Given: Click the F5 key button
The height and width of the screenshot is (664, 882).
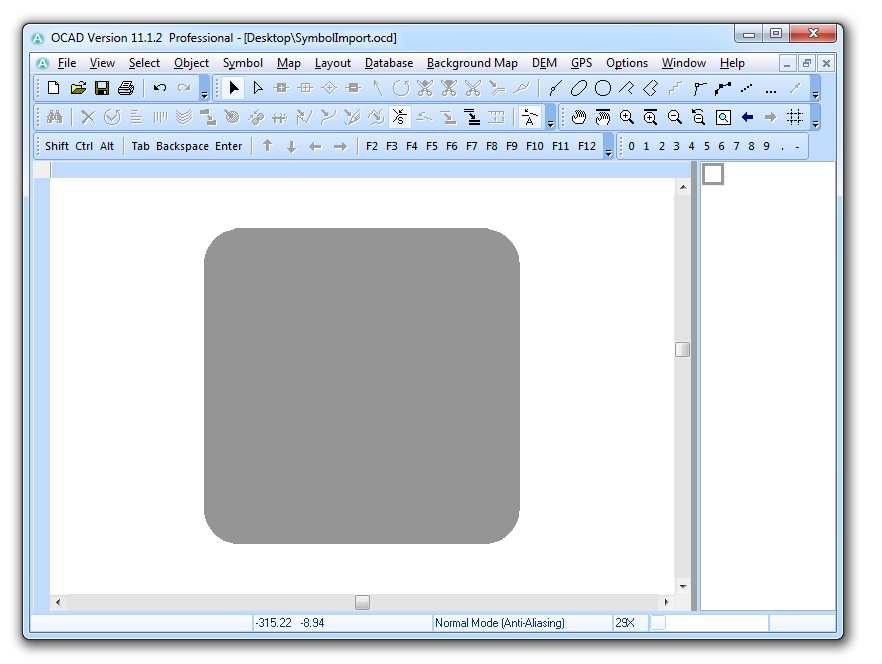Looking at the screenshot, I should click(x=431, y=146).
